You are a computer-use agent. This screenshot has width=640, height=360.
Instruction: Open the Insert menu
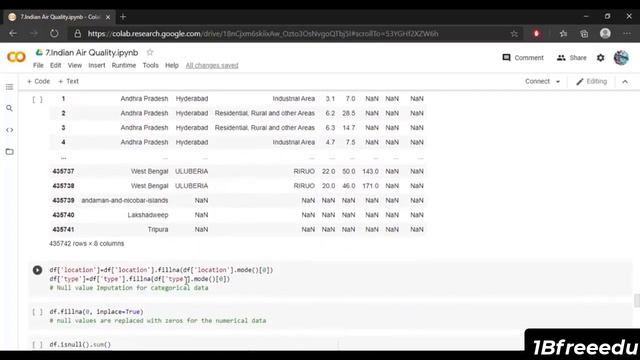(97, 65)
